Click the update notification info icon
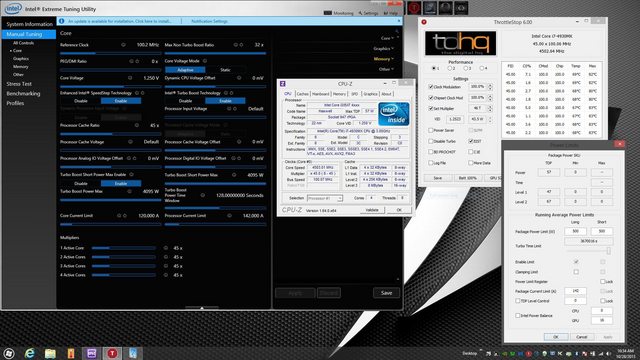Viewport: 640px width, 360px height. [x=62, y=21]
